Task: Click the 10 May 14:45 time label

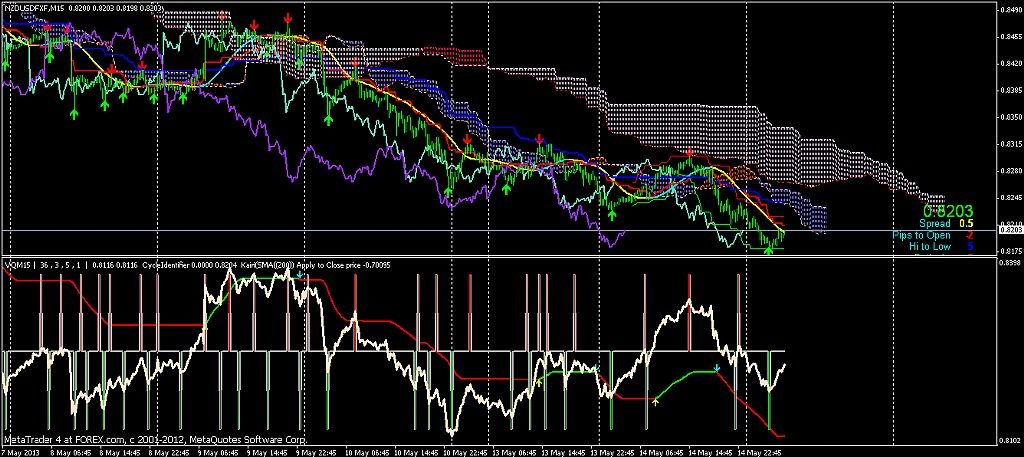Action: coord(416,452)
